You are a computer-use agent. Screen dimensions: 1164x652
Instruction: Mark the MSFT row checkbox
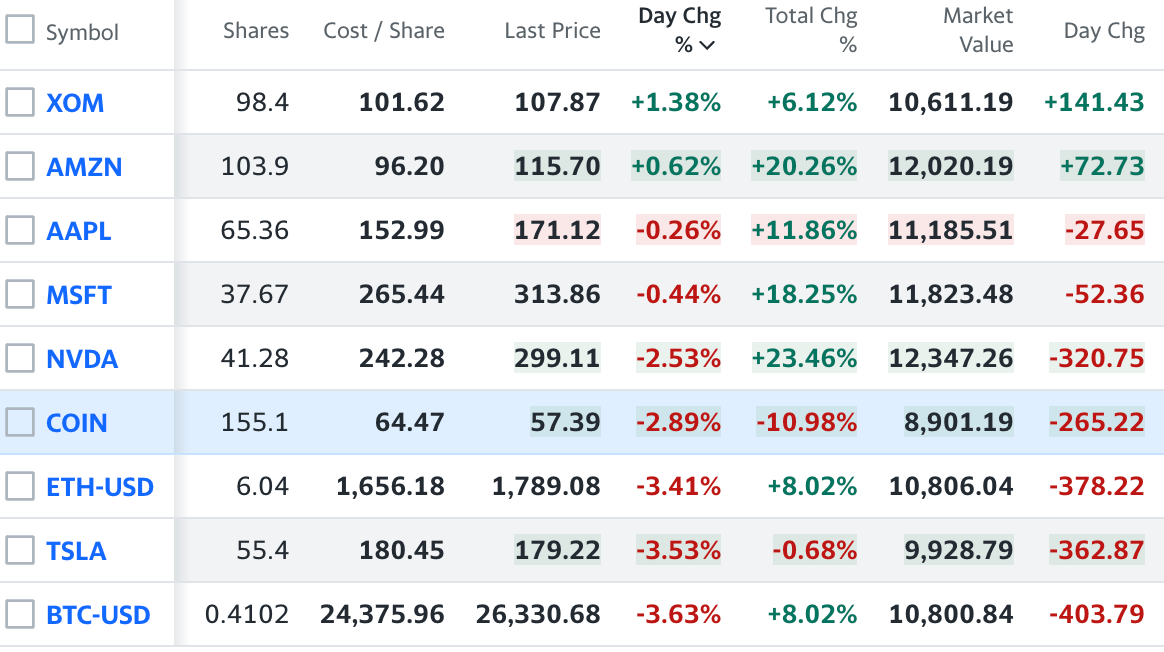pyautogui.click(x=20, y=294)
